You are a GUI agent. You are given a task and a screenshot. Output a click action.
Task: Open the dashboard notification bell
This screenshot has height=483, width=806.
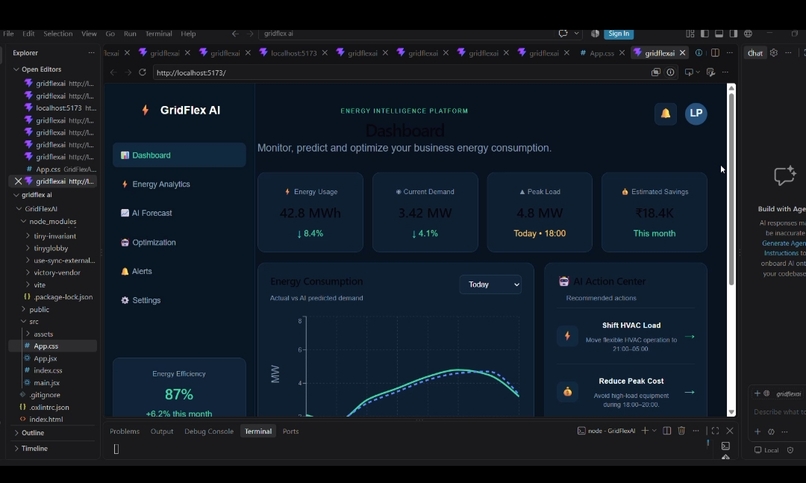coord(665,113)
